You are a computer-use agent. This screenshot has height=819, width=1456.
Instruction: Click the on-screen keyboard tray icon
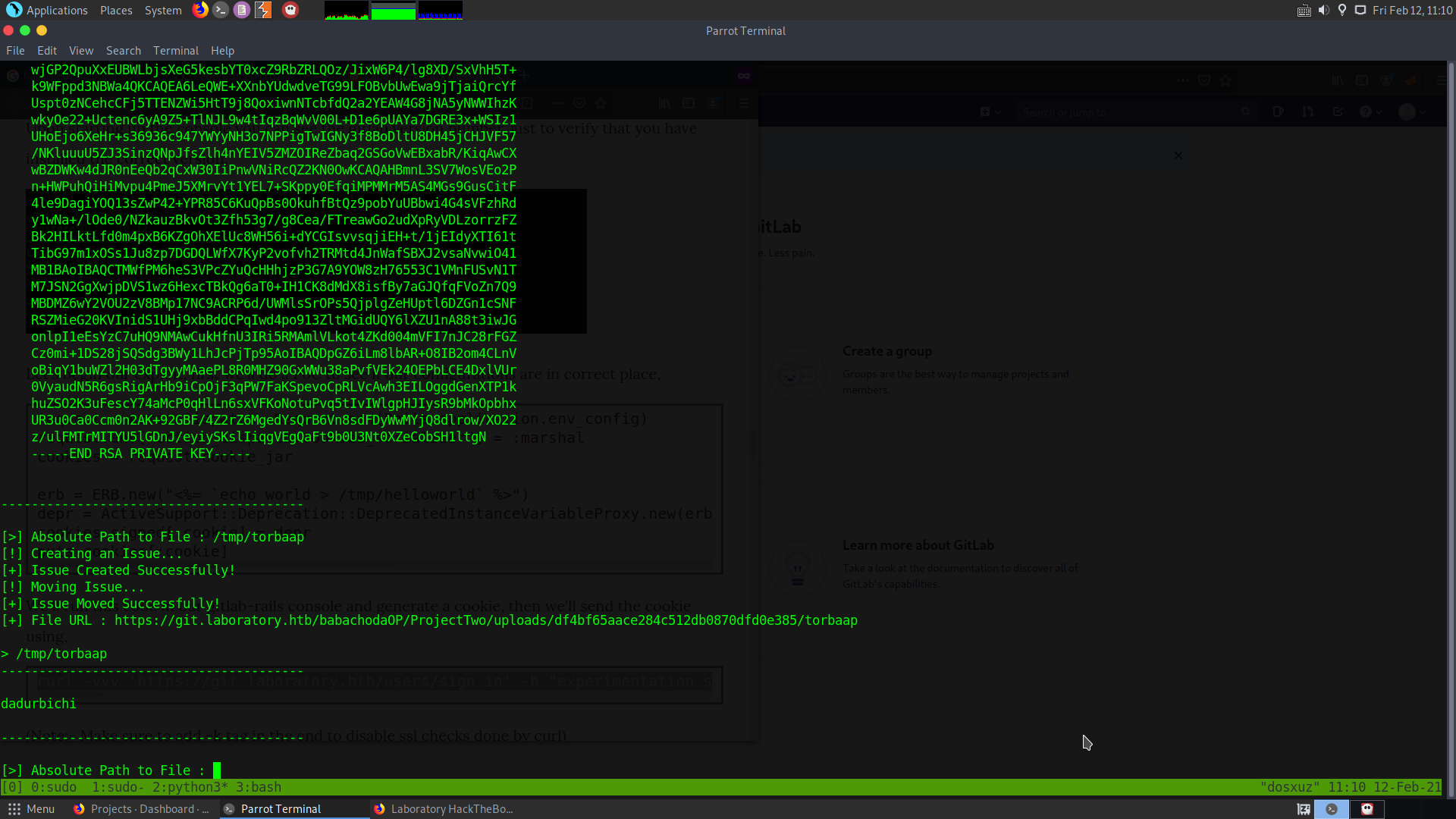1304,10
